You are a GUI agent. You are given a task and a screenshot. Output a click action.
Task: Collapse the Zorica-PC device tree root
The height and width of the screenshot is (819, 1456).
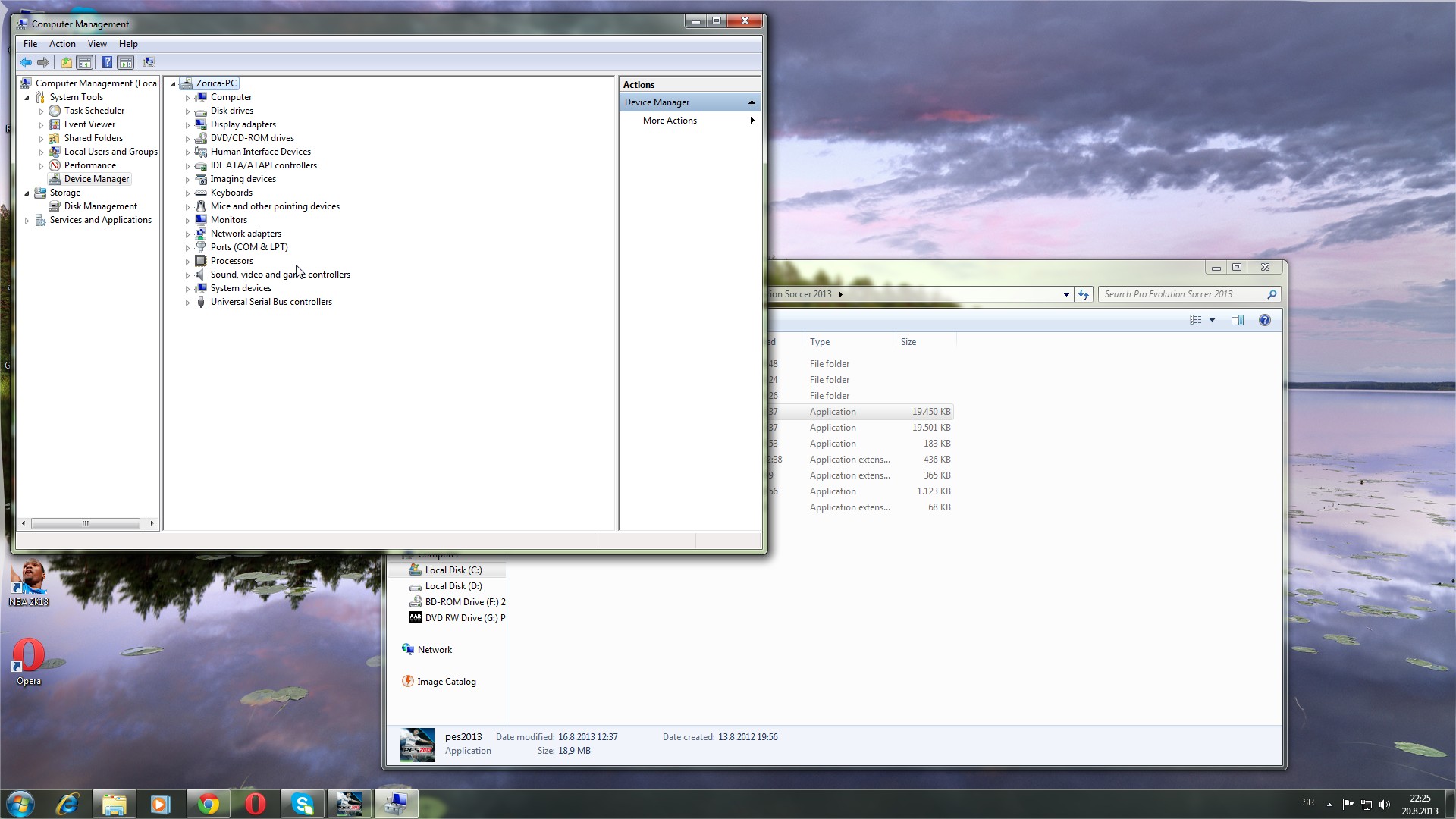174,84
